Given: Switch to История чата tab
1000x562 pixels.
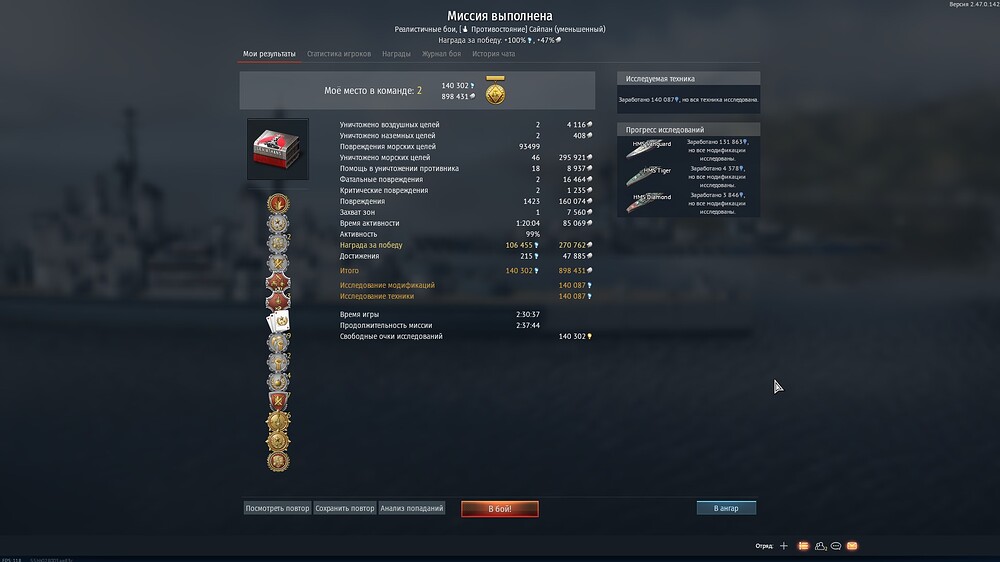Looking at the screenshot, I should [x=494, y=54].
